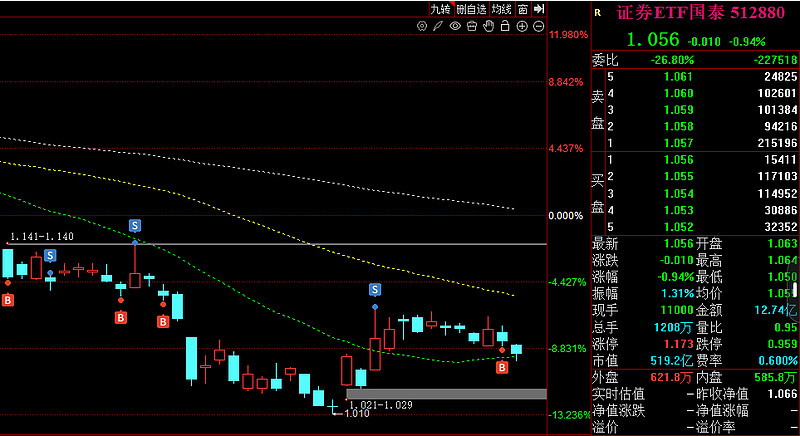The width and height of the screenshot is (800, 436).
Task: Click the S sell marker above 1.141 line
Action: [135, 225]
